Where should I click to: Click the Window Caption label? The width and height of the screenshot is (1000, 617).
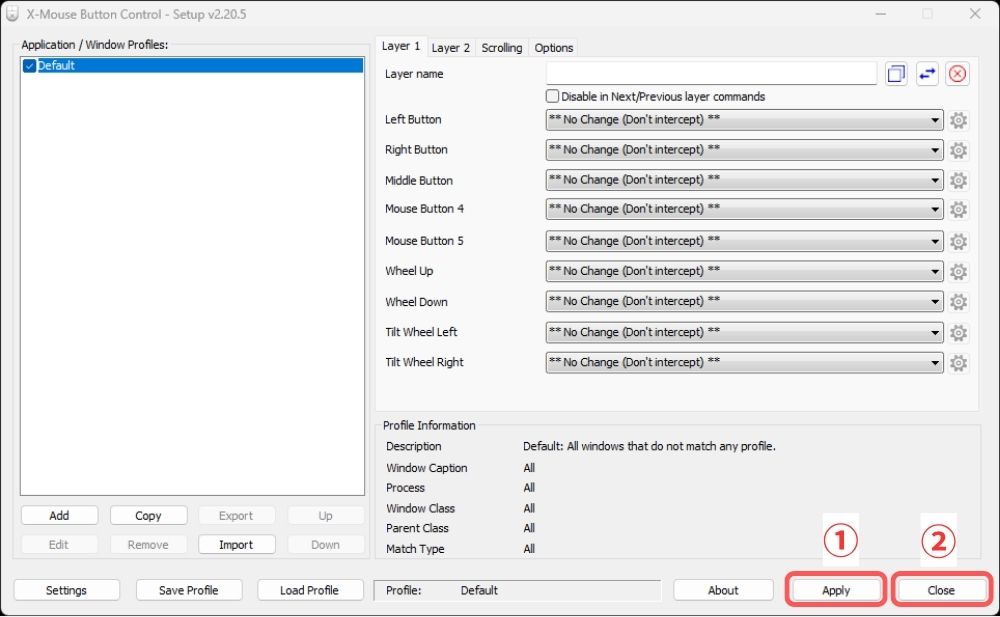pyautogui.click(x=427, y=468)
